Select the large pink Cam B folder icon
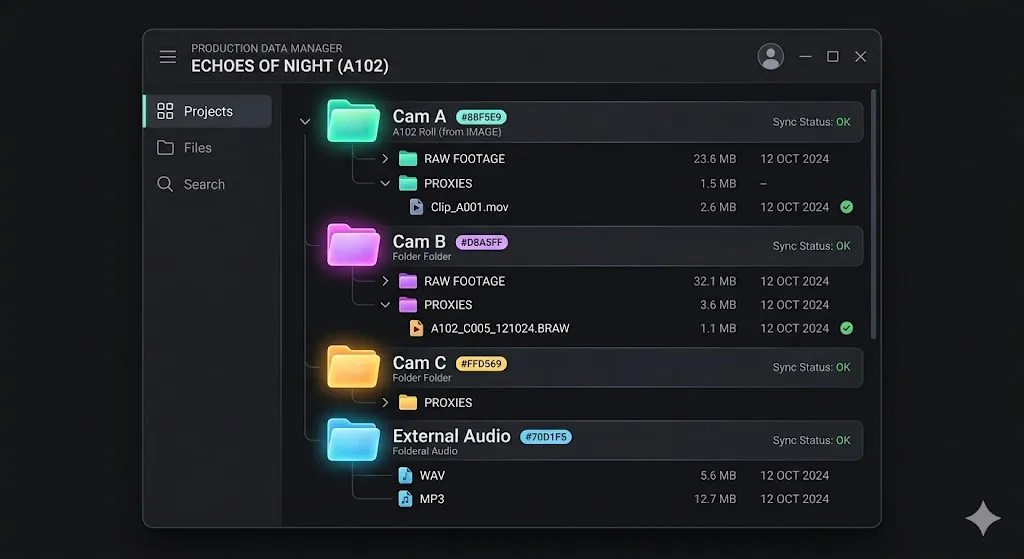Image resolution: width=1024 pixels, height=559 pixels. [x=353, y=245]
